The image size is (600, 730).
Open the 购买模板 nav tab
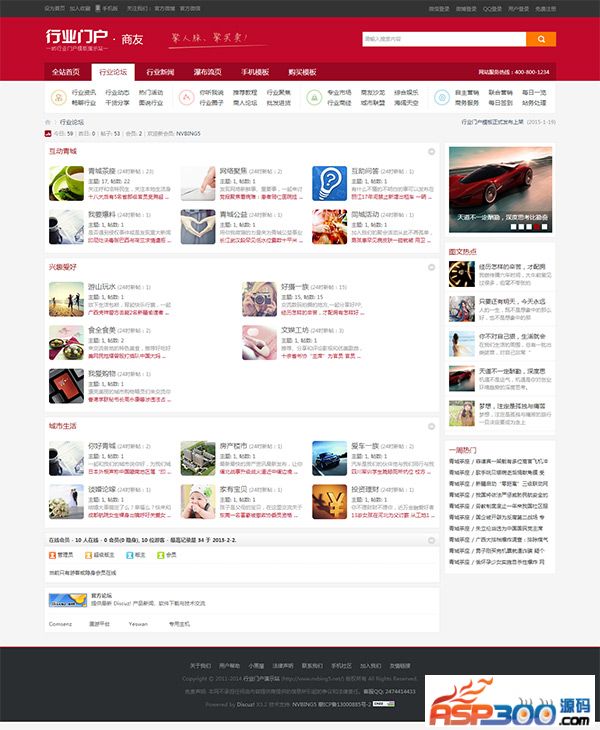pyautogui.click(x=302, y=72)
